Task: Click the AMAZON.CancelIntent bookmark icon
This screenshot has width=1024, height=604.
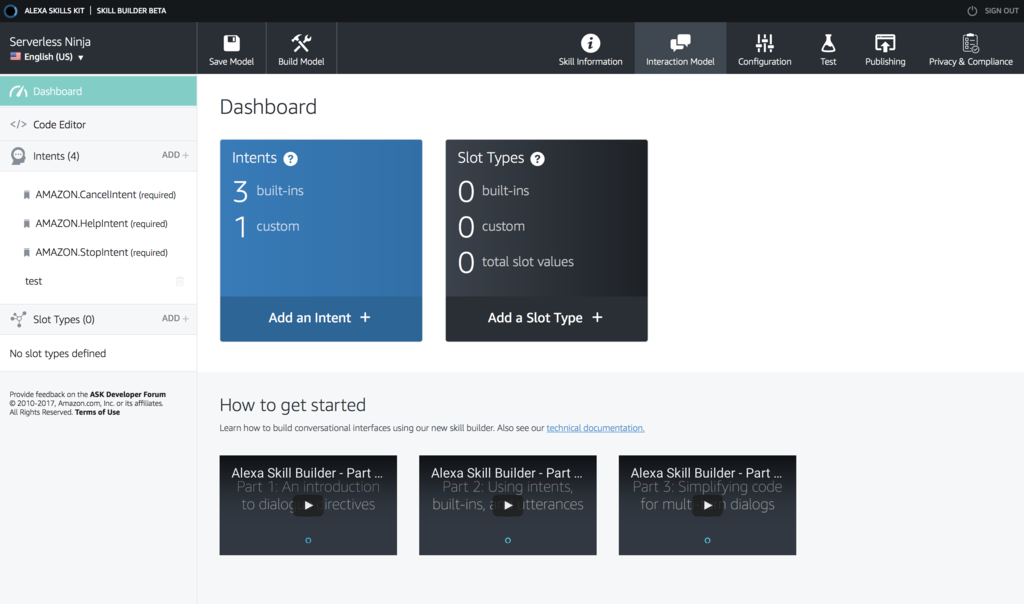Action: pyautogui.click(x=26, y=195)
